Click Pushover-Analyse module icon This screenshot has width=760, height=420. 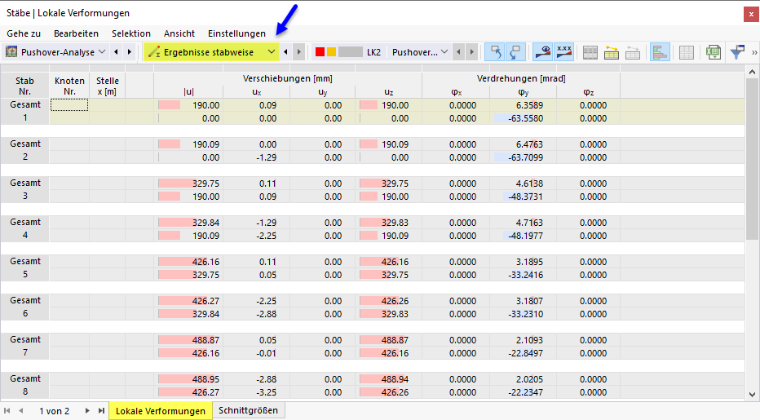(x=11, y=52)
